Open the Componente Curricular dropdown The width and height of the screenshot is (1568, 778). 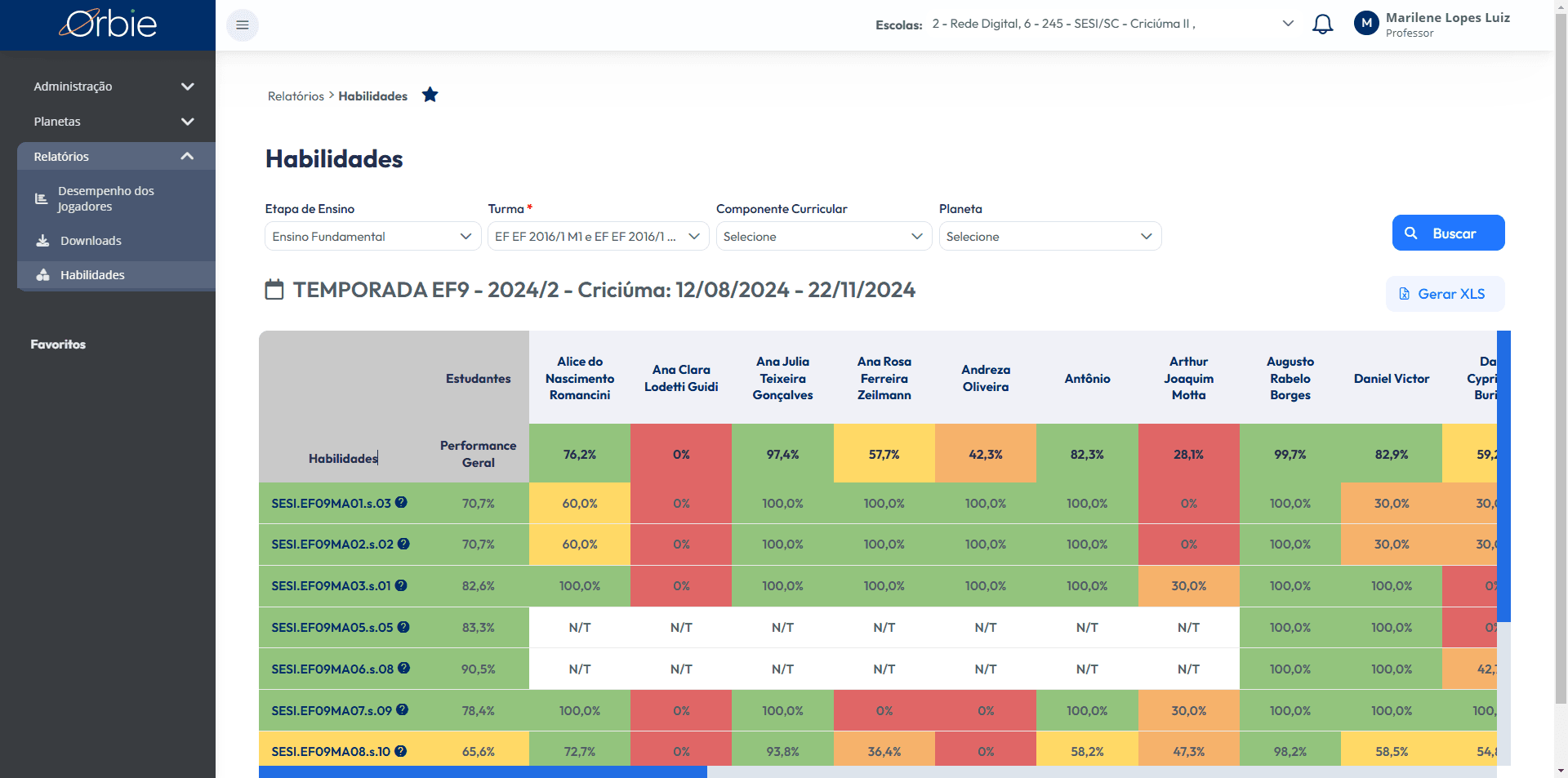(823, 236)
